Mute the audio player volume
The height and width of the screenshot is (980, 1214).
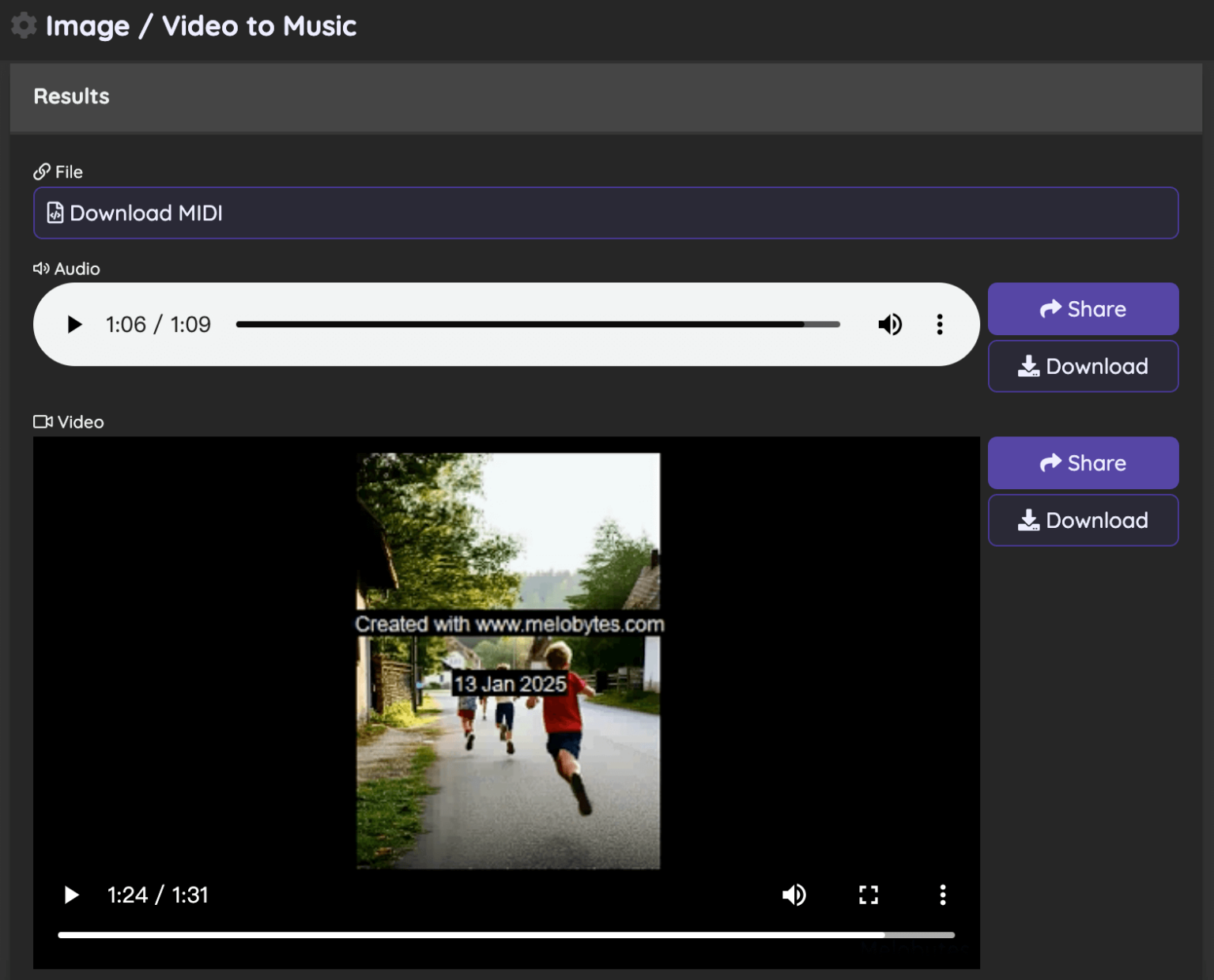pos(890,324)
